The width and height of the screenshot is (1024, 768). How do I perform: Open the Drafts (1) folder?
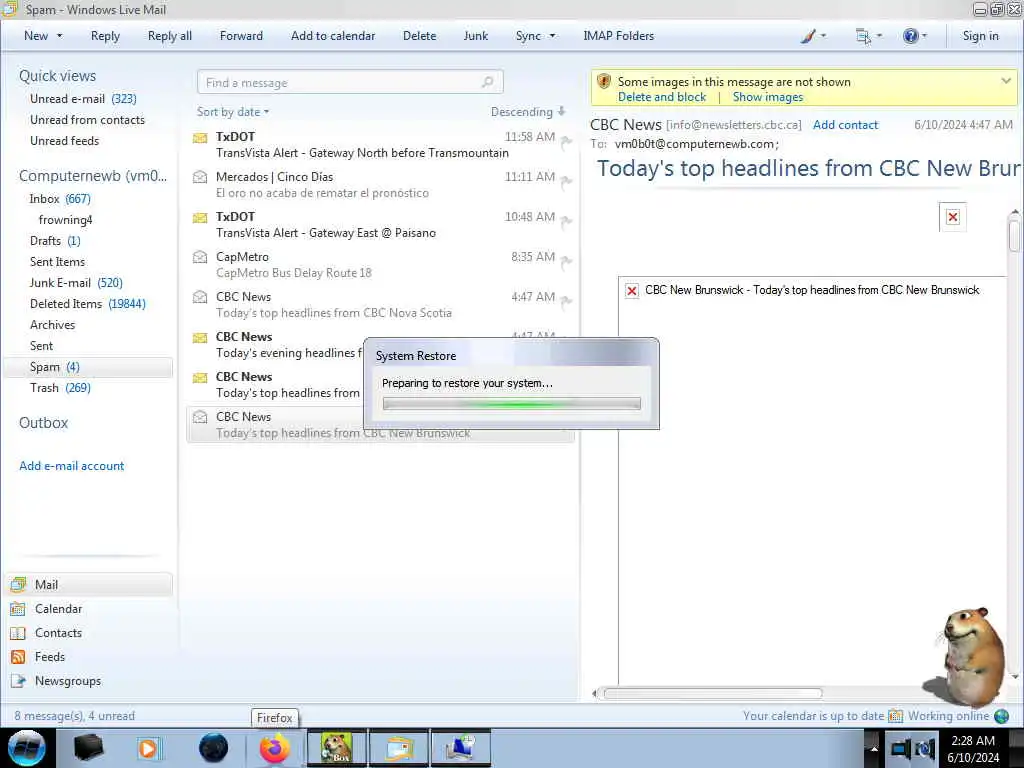(x=55, y=240)
